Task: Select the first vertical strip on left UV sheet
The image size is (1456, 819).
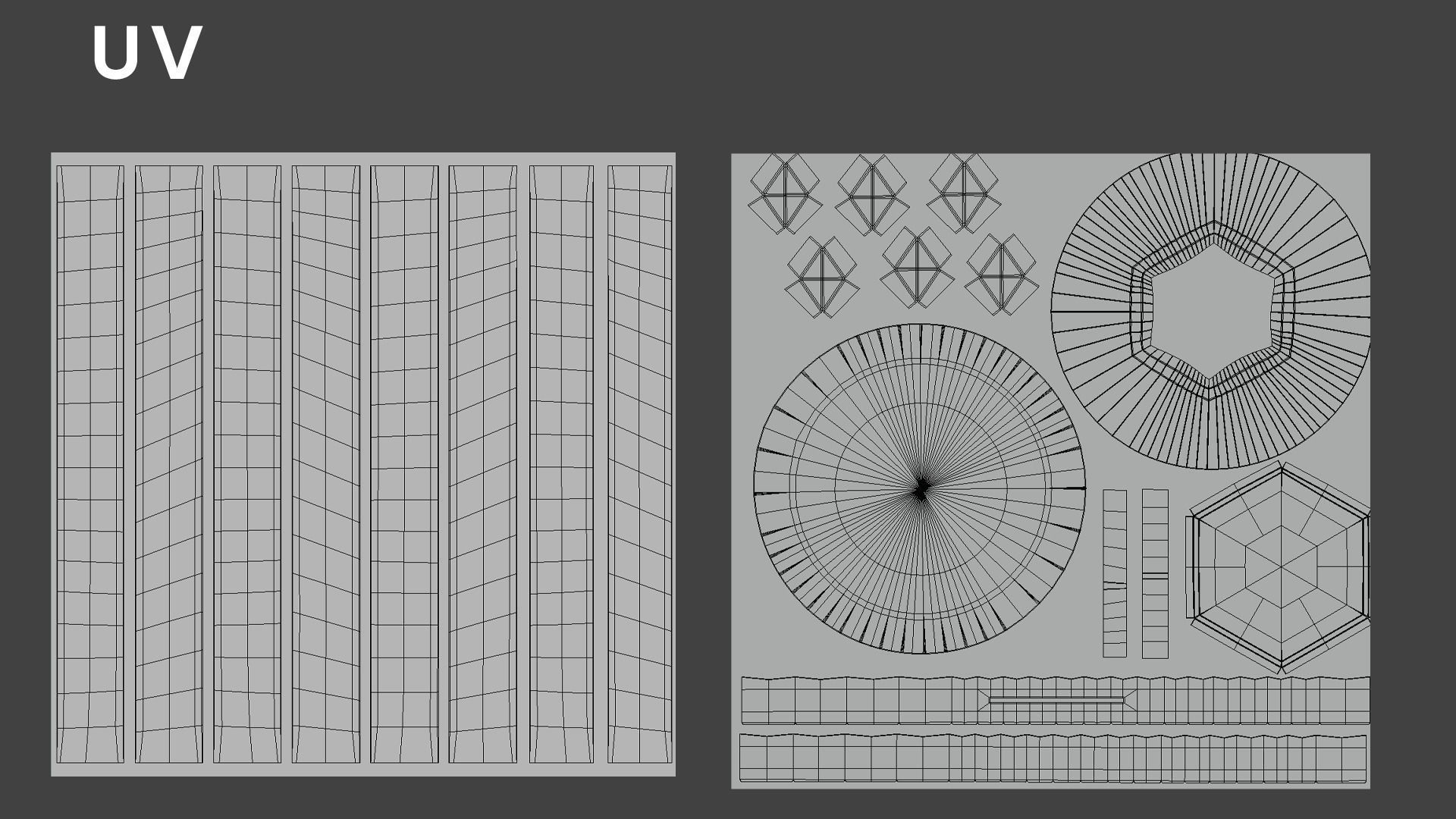Action: click(x=90, y=464)
